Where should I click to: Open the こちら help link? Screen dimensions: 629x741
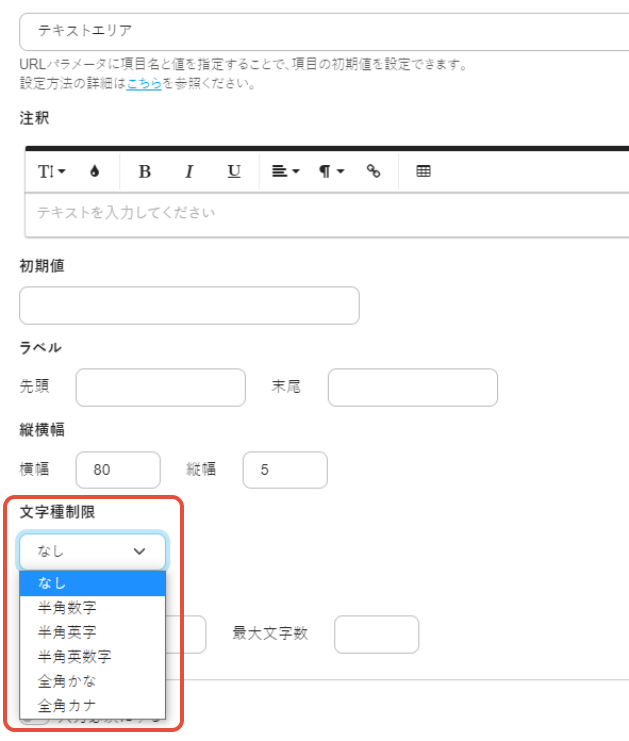[144, 84]
